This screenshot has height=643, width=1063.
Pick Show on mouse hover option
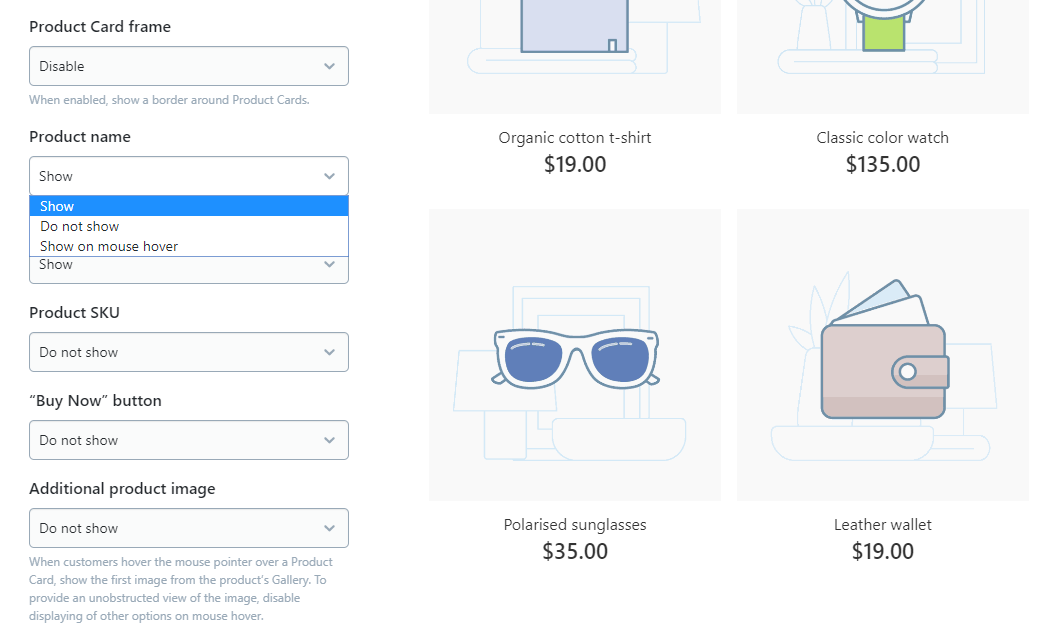(x=188, y=246)
